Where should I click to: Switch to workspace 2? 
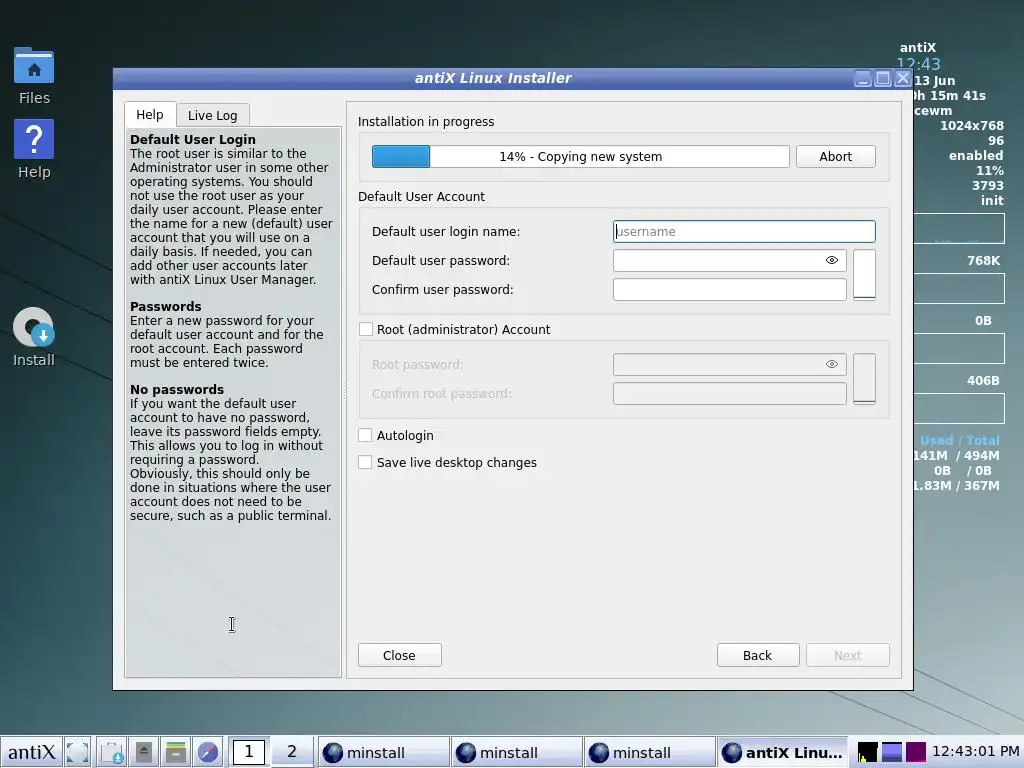291,752
